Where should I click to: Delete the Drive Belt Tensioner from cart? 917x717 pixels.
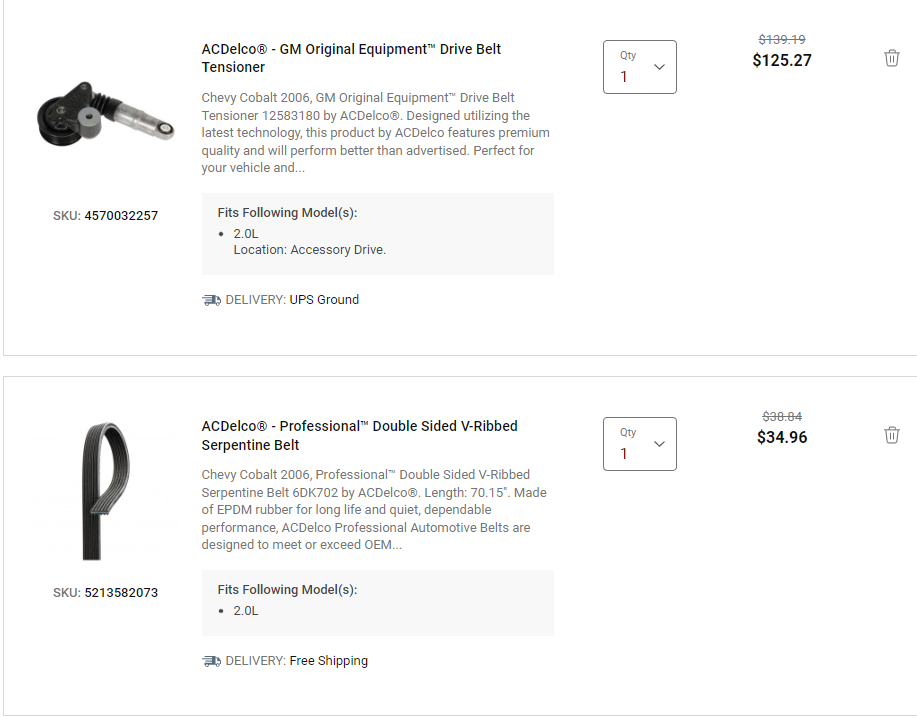(891, 58)
